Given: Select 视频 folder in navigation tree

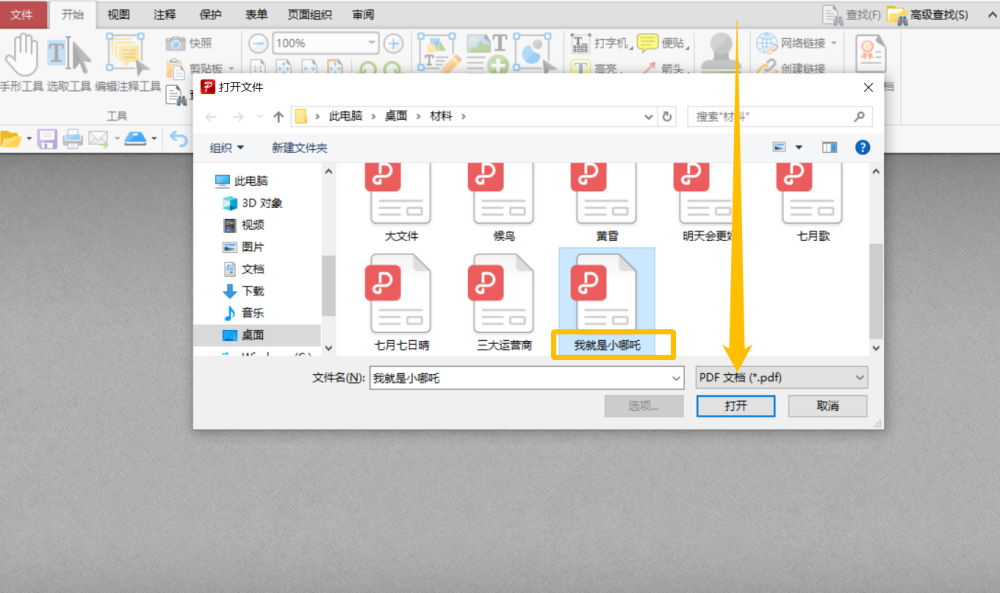Looking at the screenshot, I should (x=243, y=224).
